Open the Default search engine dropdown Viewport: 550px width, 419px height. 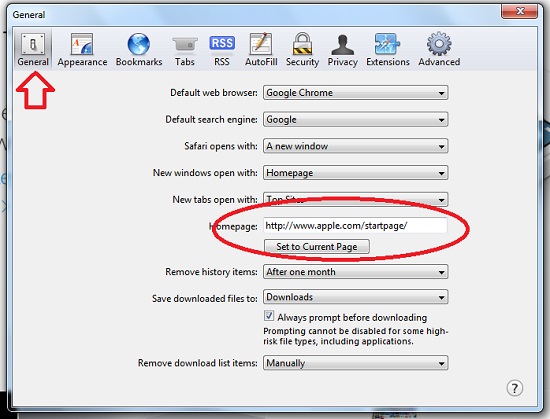(x=356, y=120)
